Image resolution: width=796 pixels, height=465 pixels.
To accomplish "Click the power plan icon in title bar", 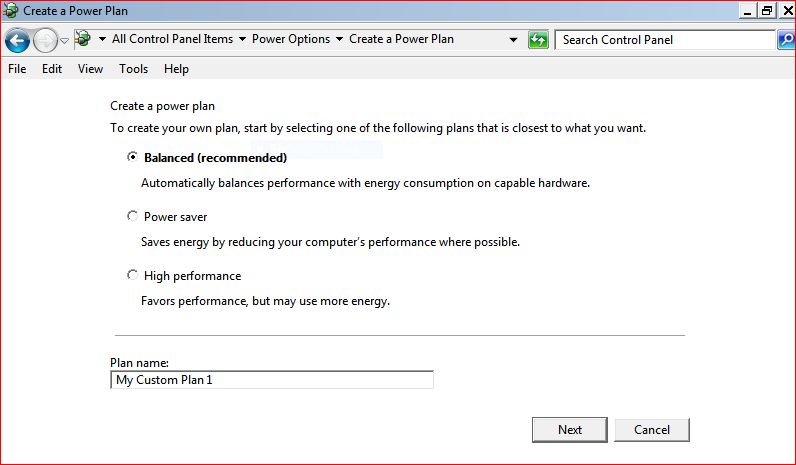I will tap(10, 10).
